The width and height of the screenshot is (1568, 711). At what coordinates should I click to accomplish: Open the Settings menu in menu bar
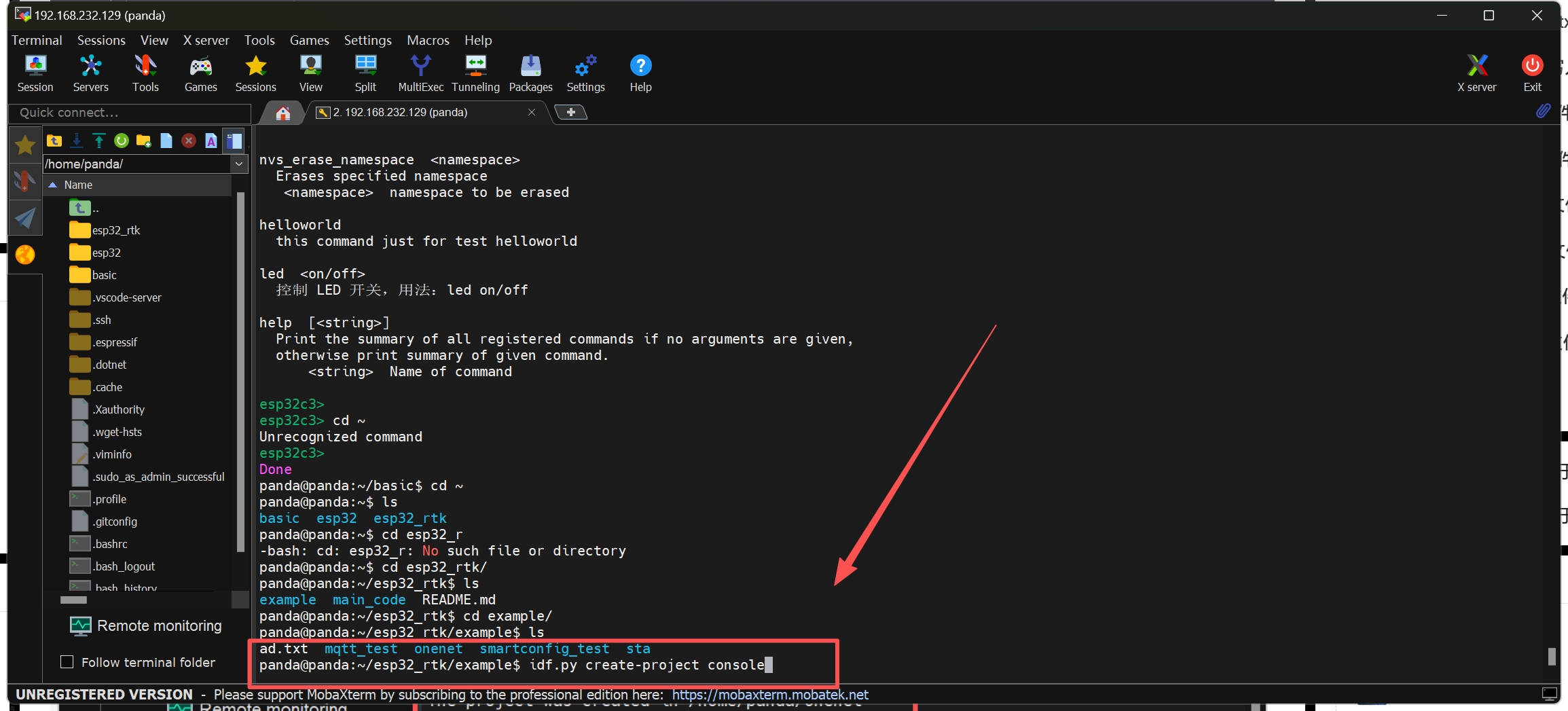coord(367,40)
